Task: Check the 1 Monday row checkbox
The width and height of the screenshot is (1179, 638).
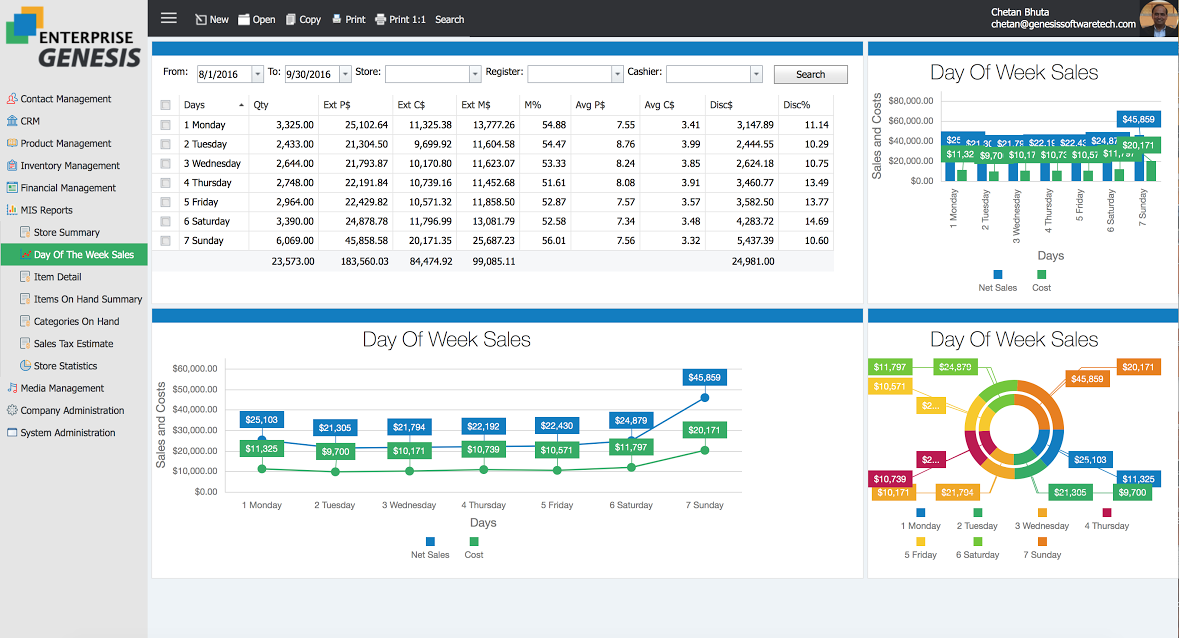Action: click(165, 125)
